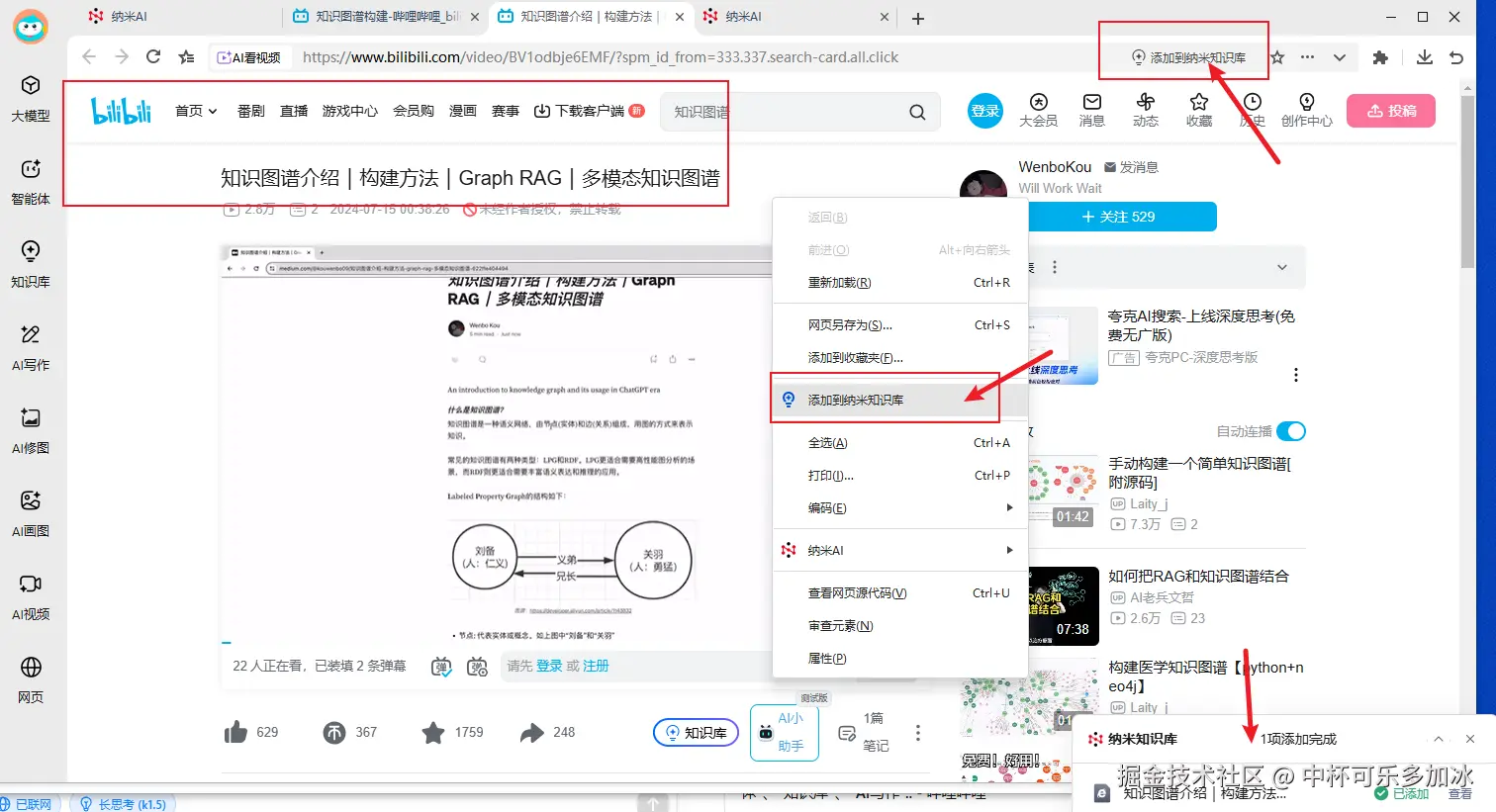Screen dimensions: 1496x812
Task: Select 审查元素(N) in the context menu
Action: coord(900,626)
